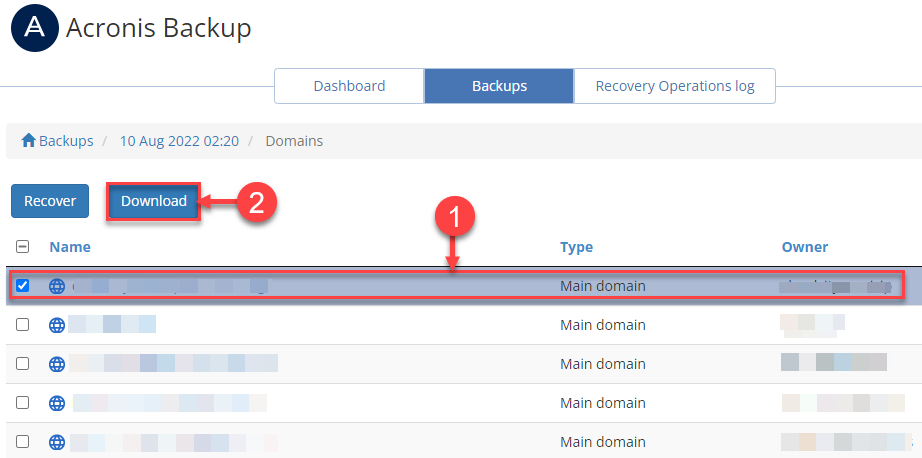922x458 pixels.
Task: Toggle the select-all header checkbox
Action: pyautogui.click(x=23, y=247)
